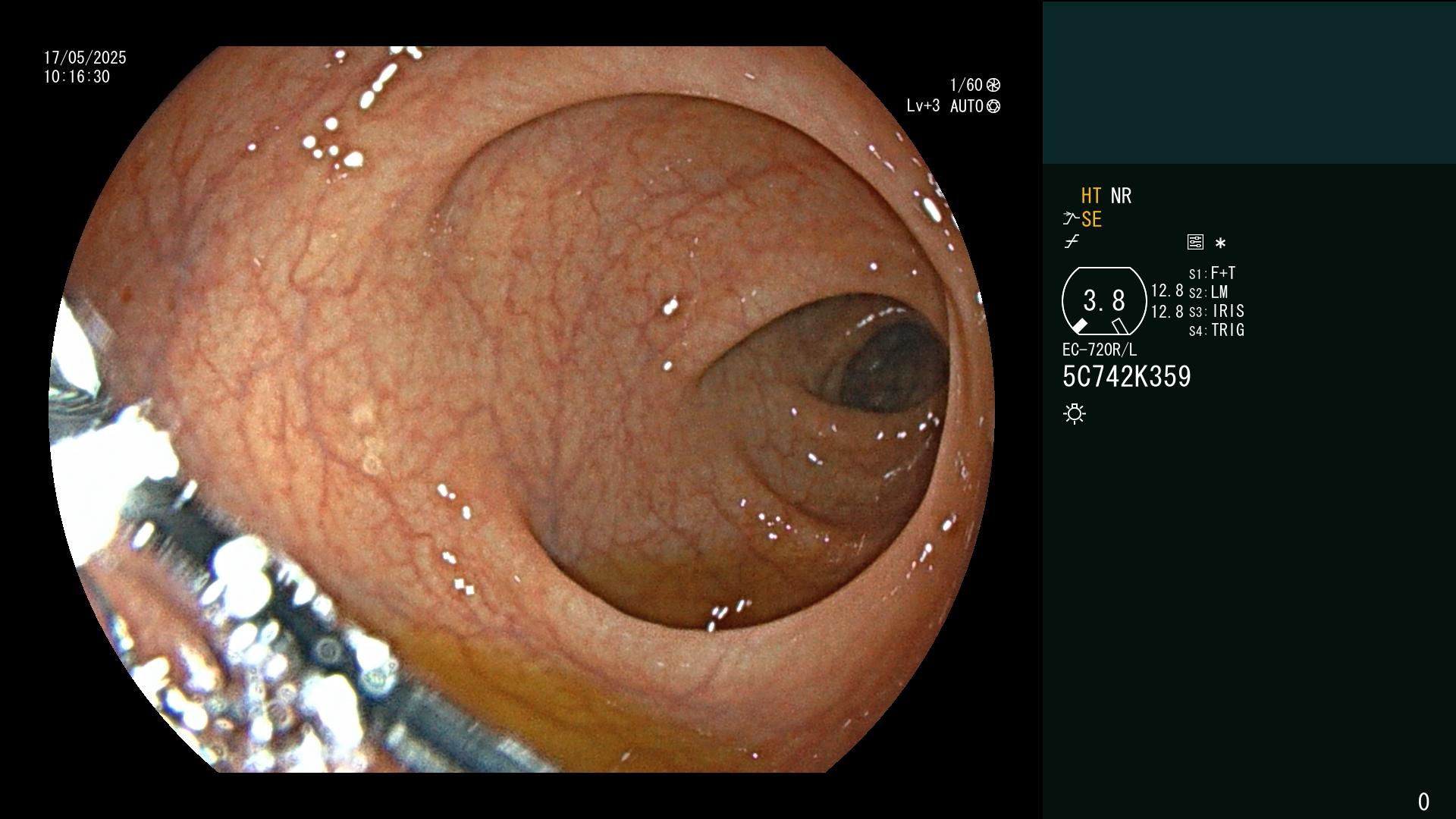Click the scope tip diagram showing 3.8
Viewport: 1456px width, 819px height.
[1104, 301]
